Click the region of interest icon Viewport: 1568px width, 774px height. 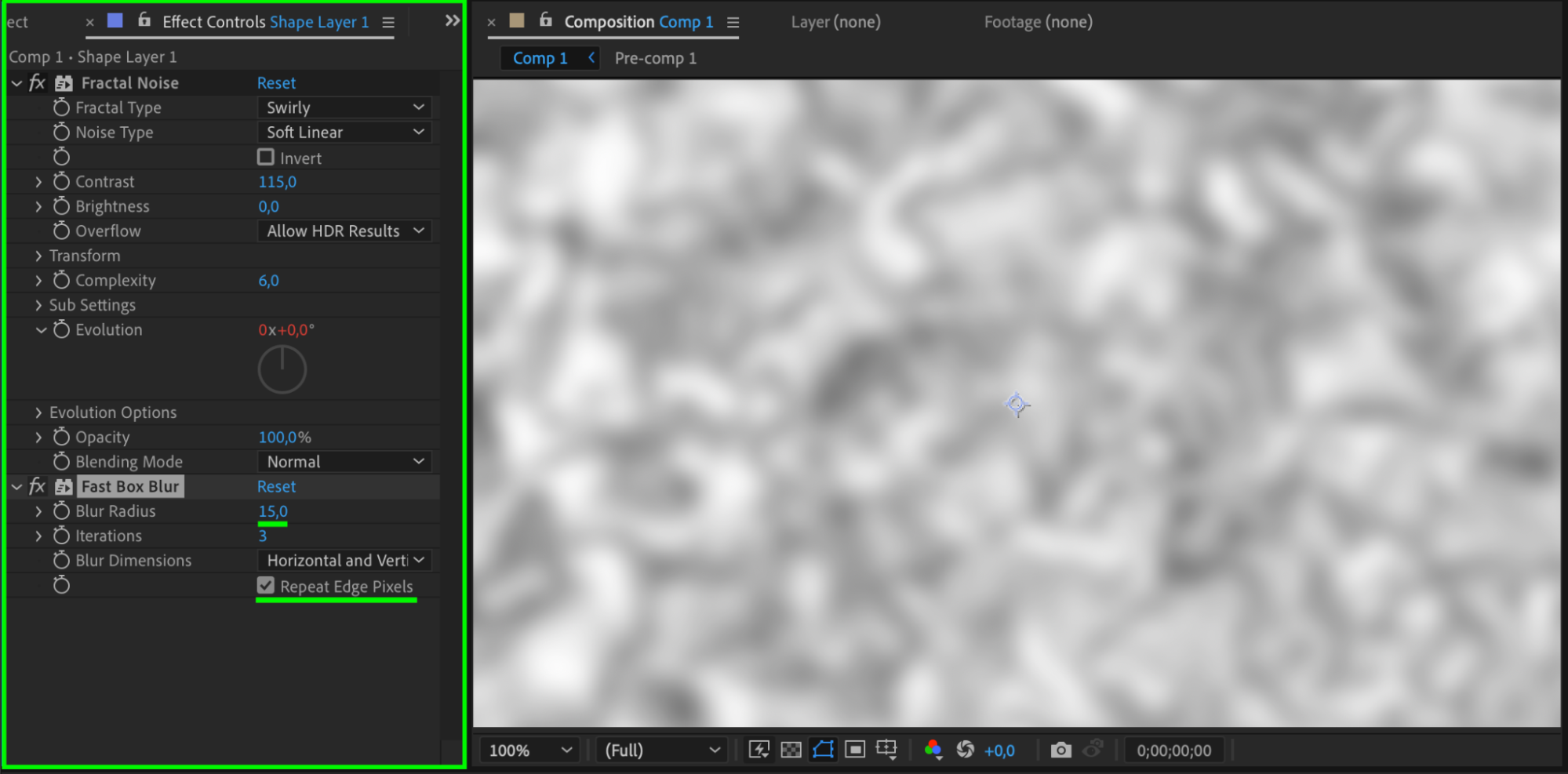click(855, 750)
